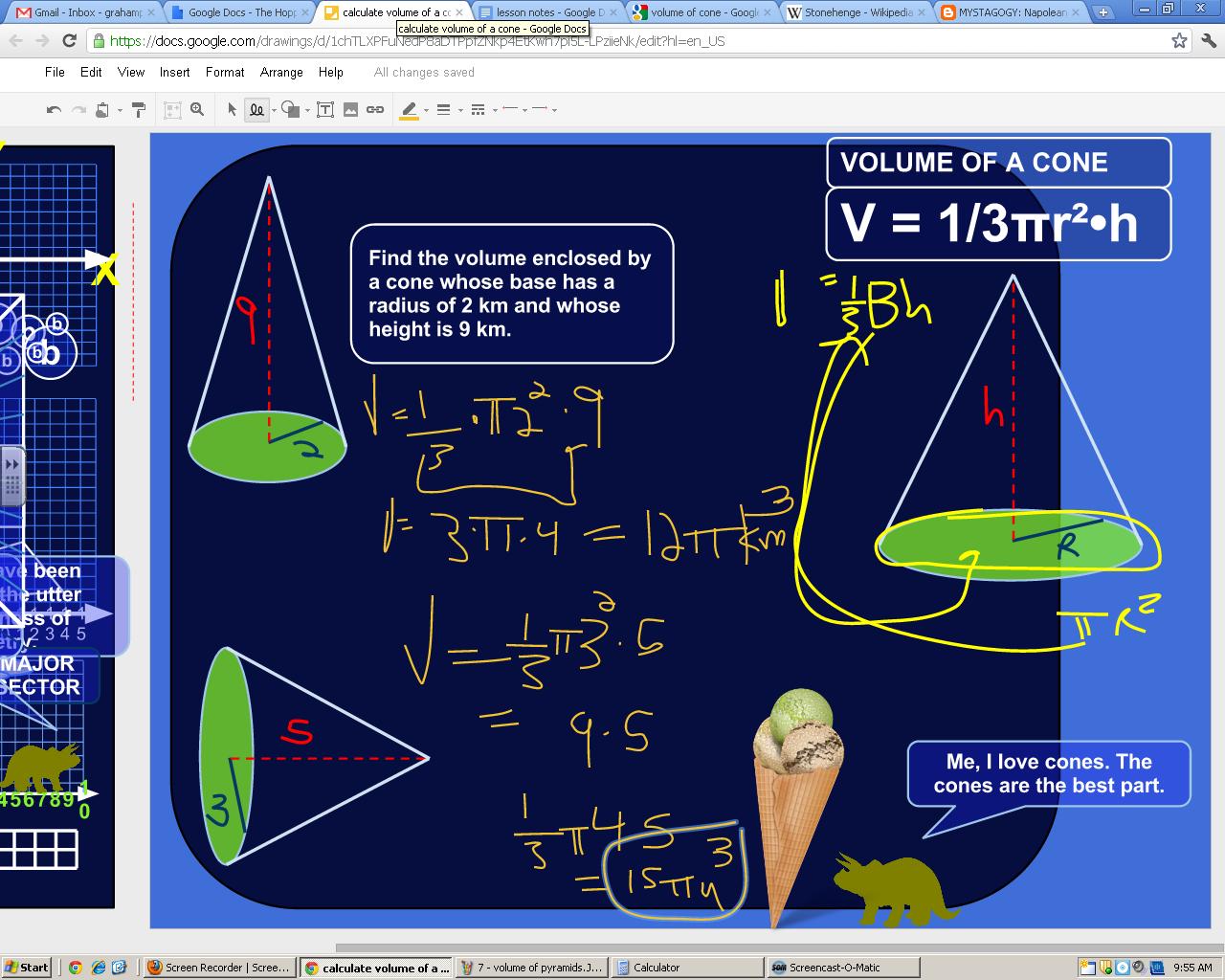
Task: Expand the line weight dropdown arrow
Action: [x=460, y=111]
